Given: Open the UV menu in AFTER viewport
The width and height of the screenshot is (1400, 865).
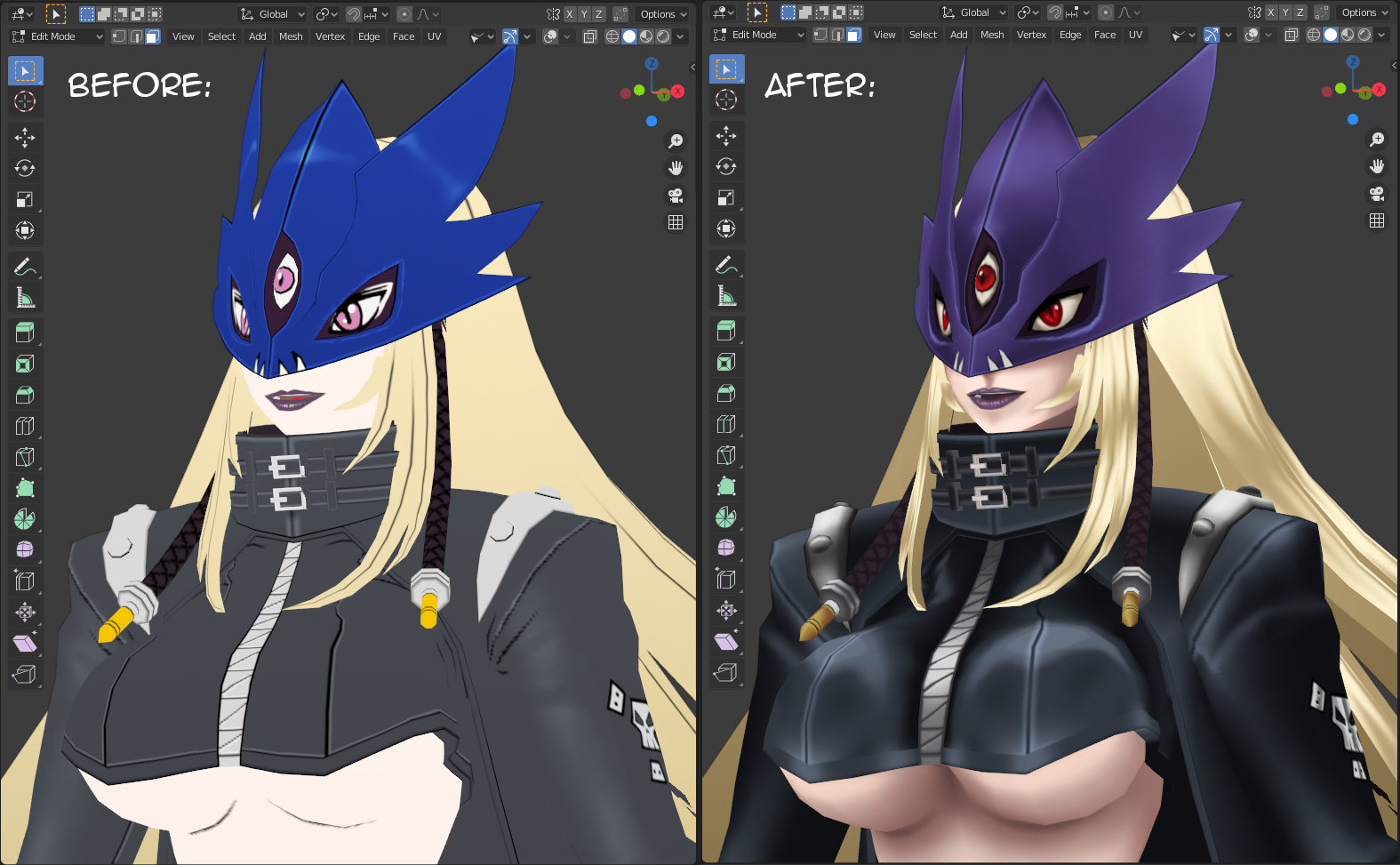Looking at the screenshot, I should coord(1135,35).
